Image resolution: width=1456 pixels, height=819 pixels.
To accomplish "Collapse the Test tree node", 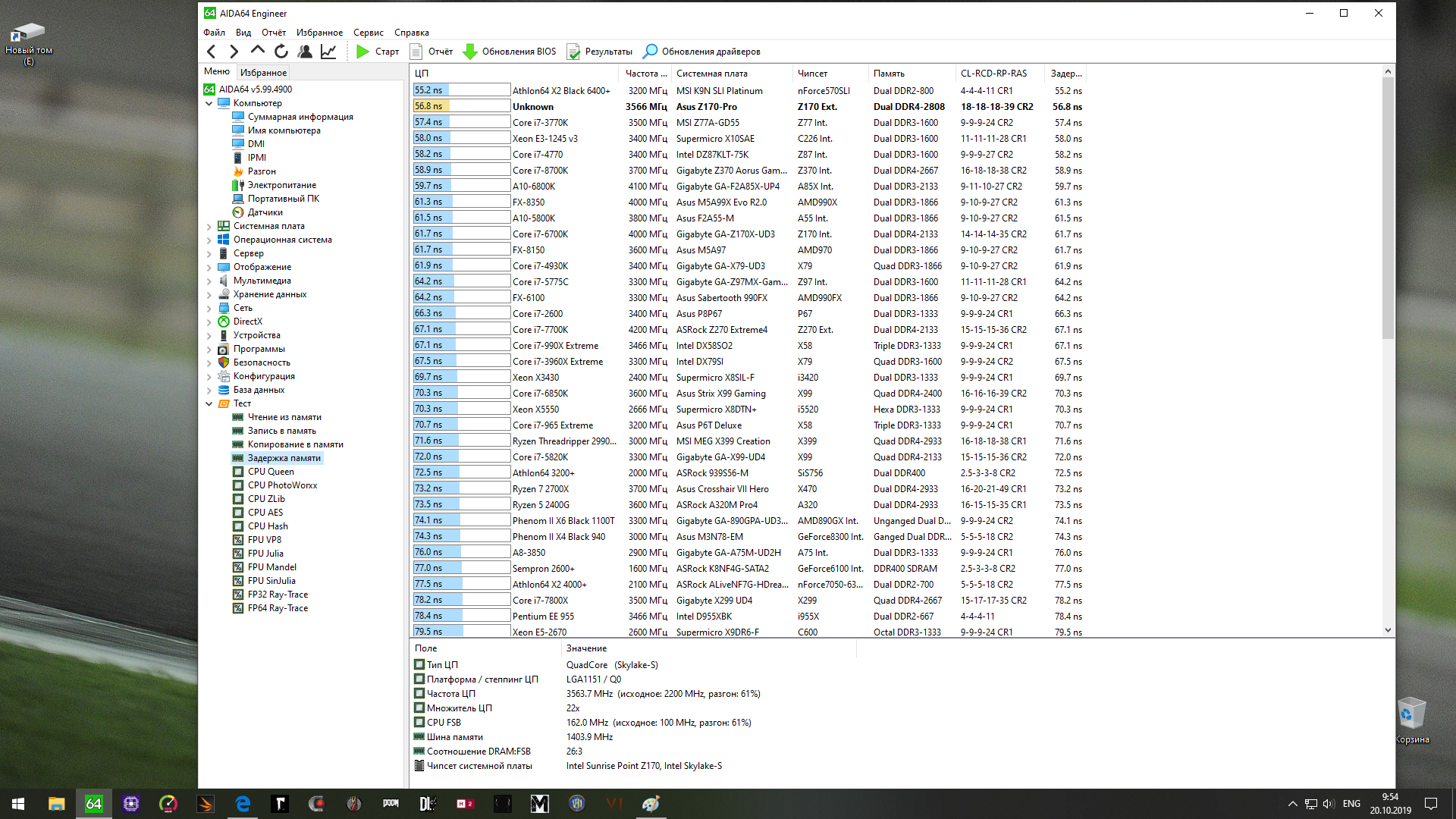I will pos(209,403).
